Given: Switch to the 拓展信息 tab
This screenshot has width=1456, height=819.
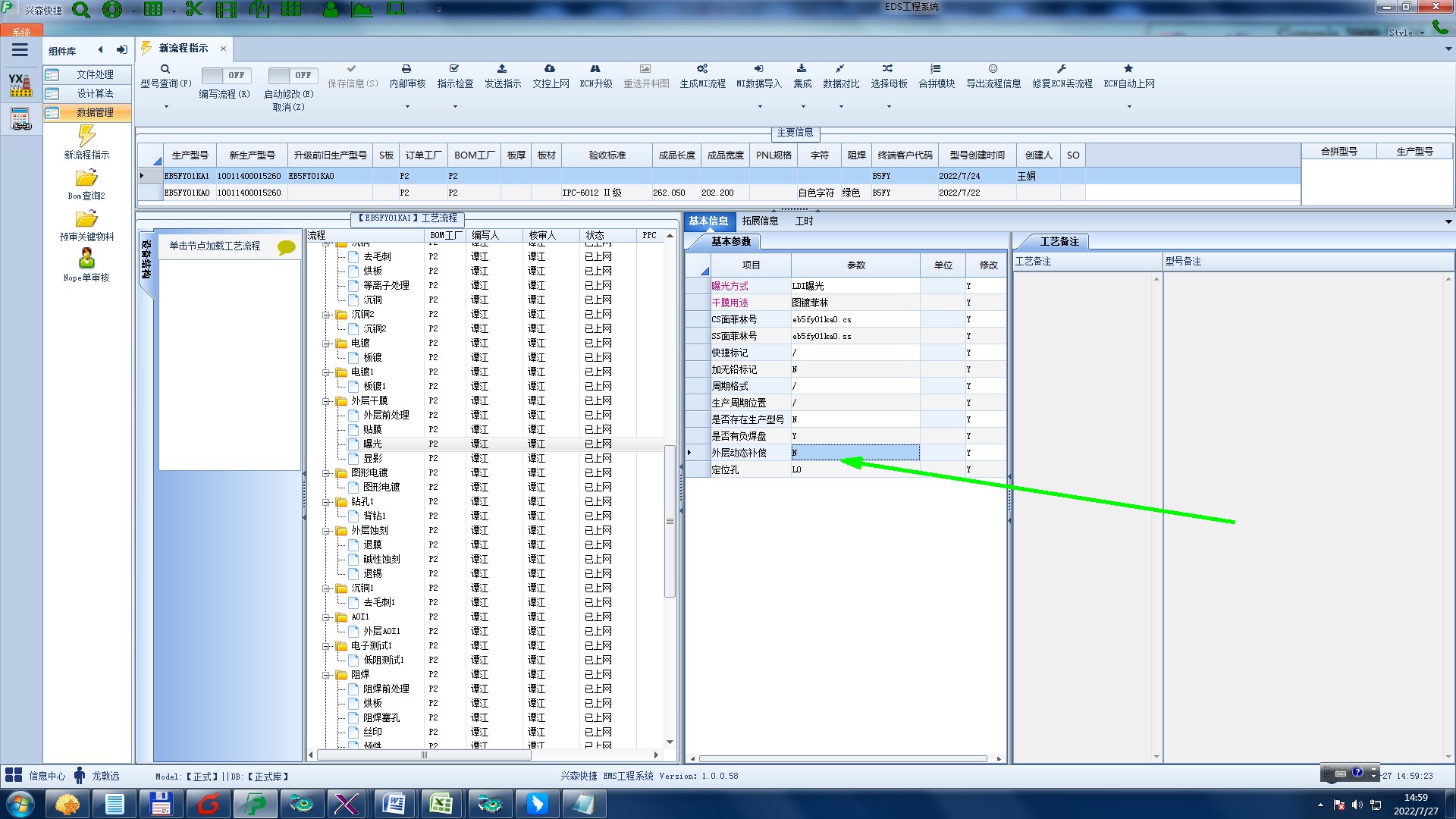Looking at the screenshot, I should pyautogui.click(x=760, y=221).
